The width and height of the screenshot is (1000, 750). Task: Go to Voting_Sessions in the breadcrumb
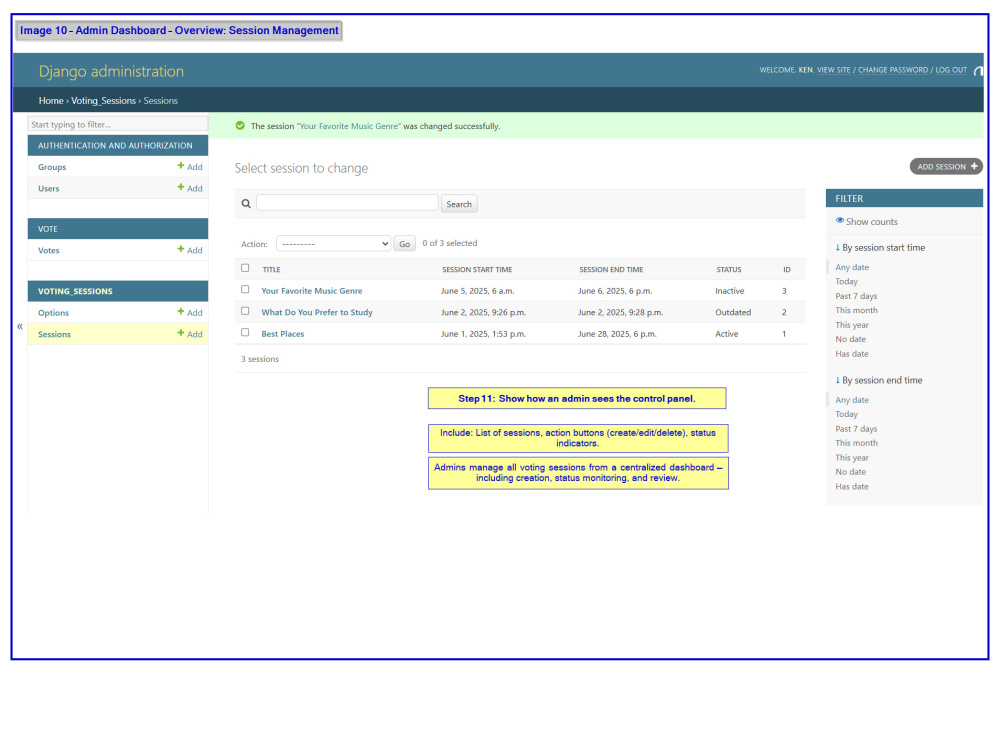(103, 101)
